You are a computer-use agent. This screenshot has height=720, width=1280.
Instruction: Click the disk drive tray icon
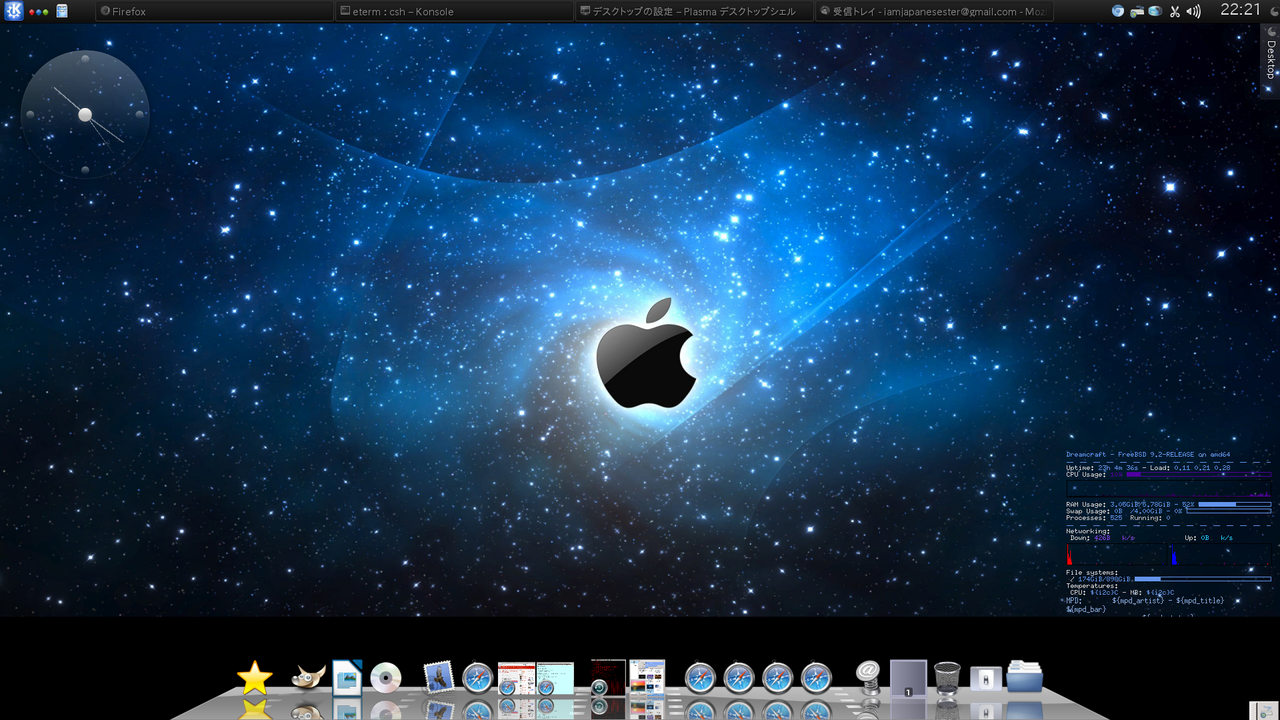(x=1155, y=12)
